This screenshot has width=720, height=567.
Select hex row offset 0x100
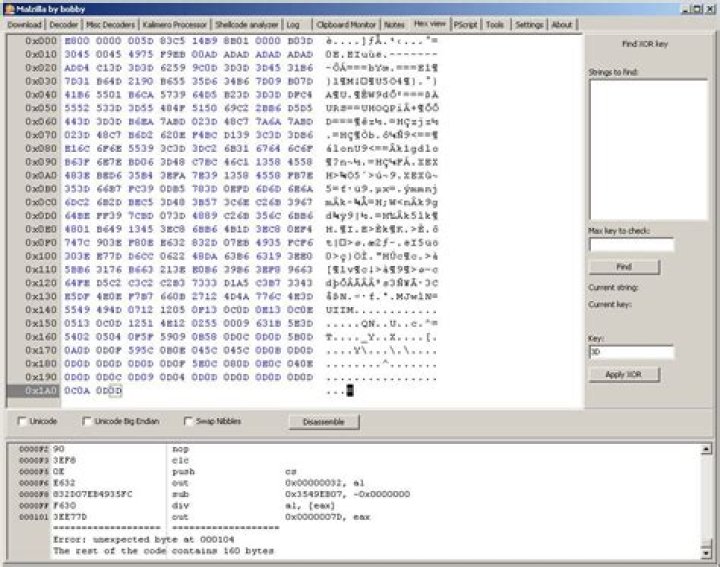(x=41, y=256)
